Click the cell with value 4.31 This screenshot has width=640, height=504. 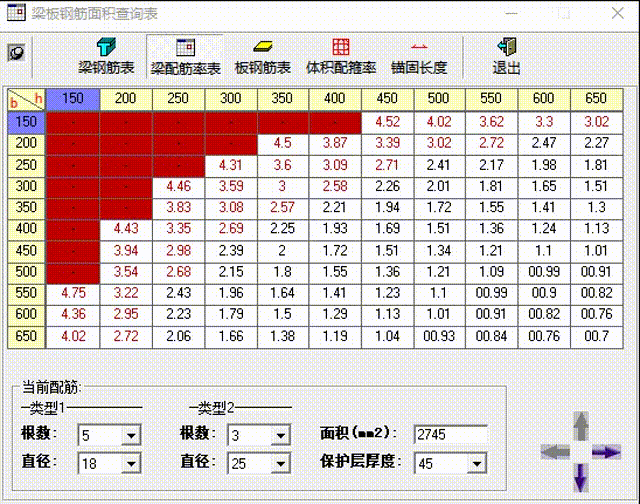point(231,165)
